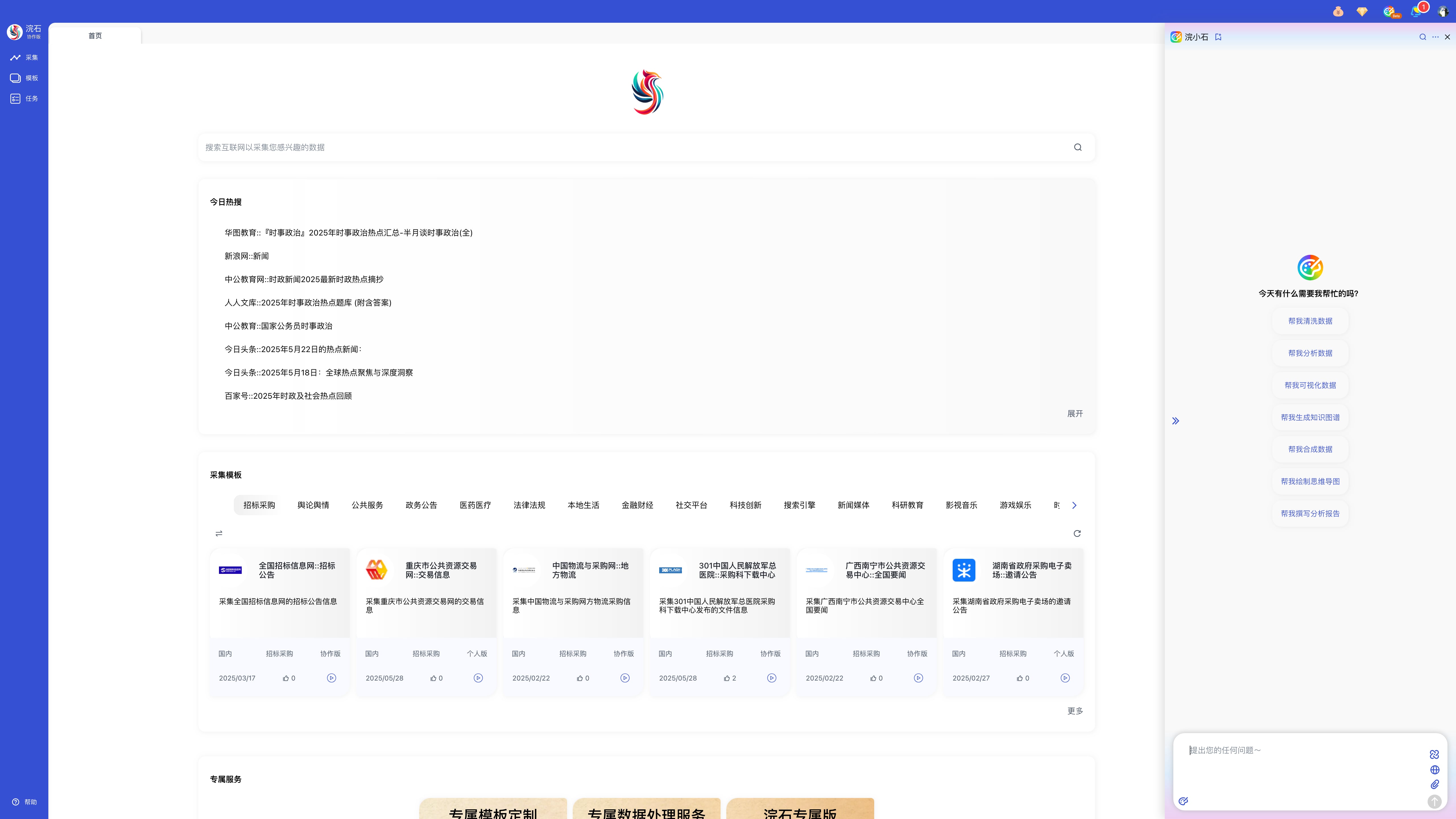Switch to the 公共服务 category tab
This screenshot has height=819, width=1456.
(x=367, y=505)
